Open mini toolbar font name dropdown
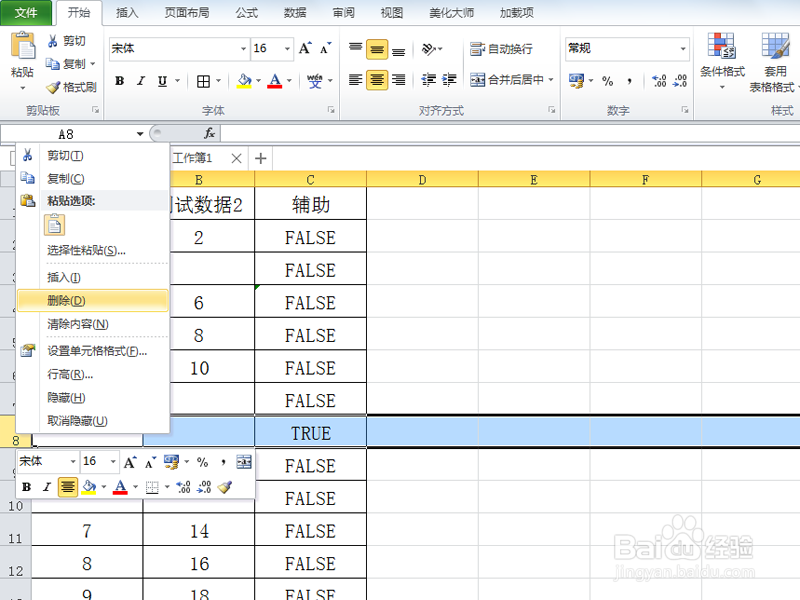 click(73, 462)
